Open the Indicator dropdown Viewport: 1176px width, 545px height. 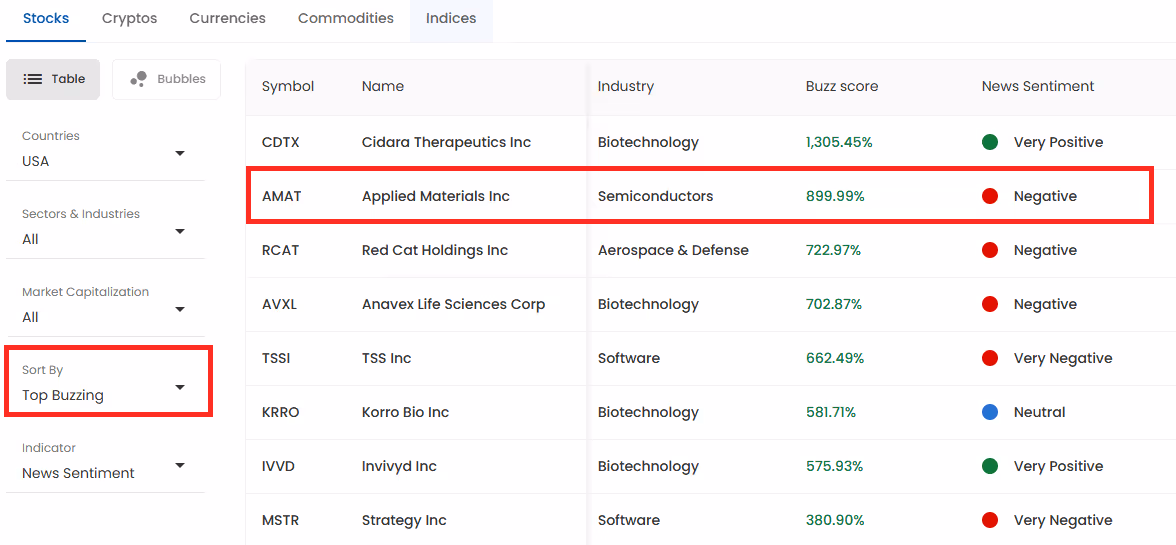click(x=105, y=465)
